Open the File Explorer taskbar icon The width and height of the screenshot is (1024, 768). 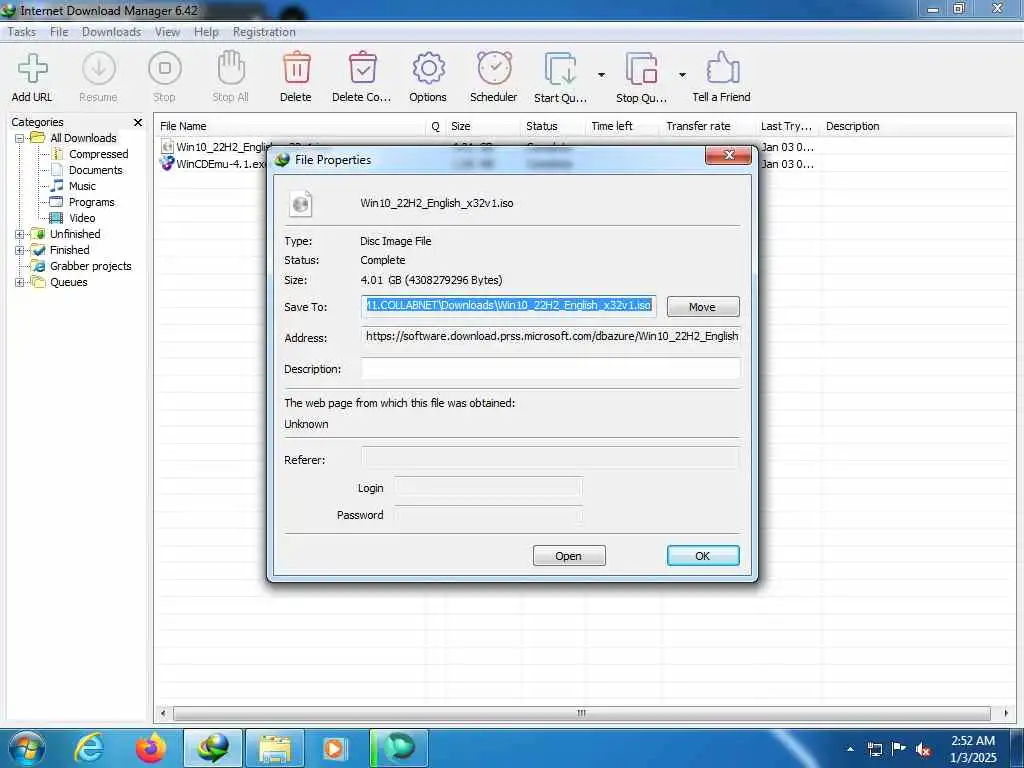click(x=275, y=748)
